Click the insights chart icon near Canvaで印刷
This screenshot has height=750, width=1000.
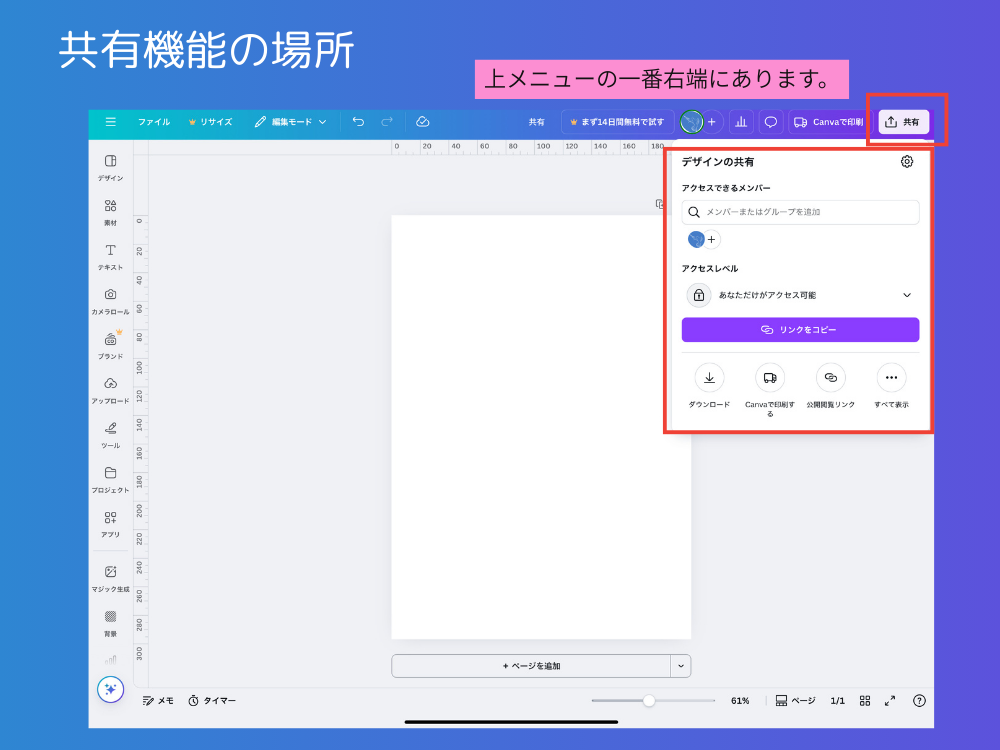(x=741, y=121)
